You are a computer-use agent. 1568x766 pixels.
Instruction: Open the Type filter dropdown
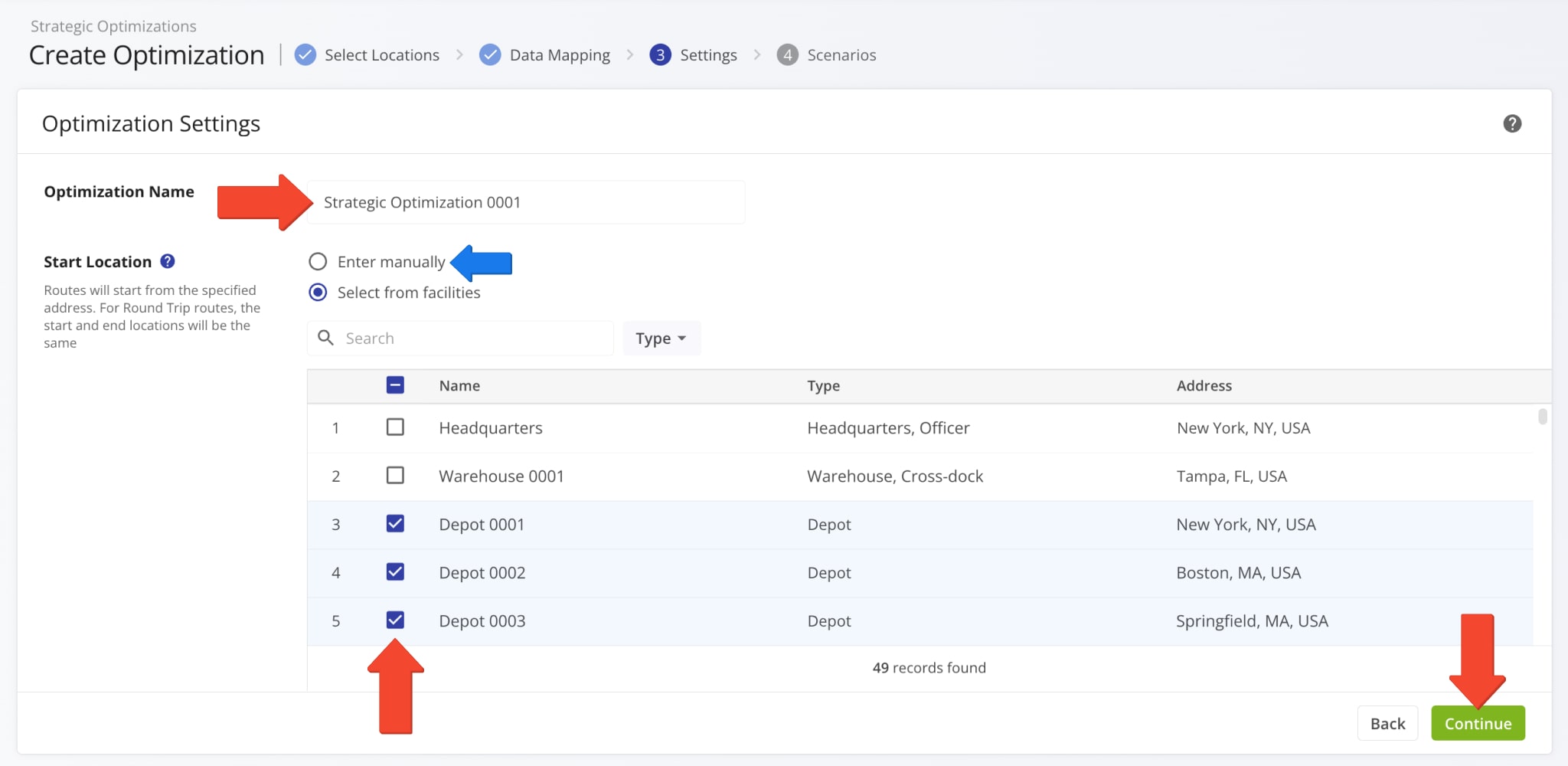point(661,338)
